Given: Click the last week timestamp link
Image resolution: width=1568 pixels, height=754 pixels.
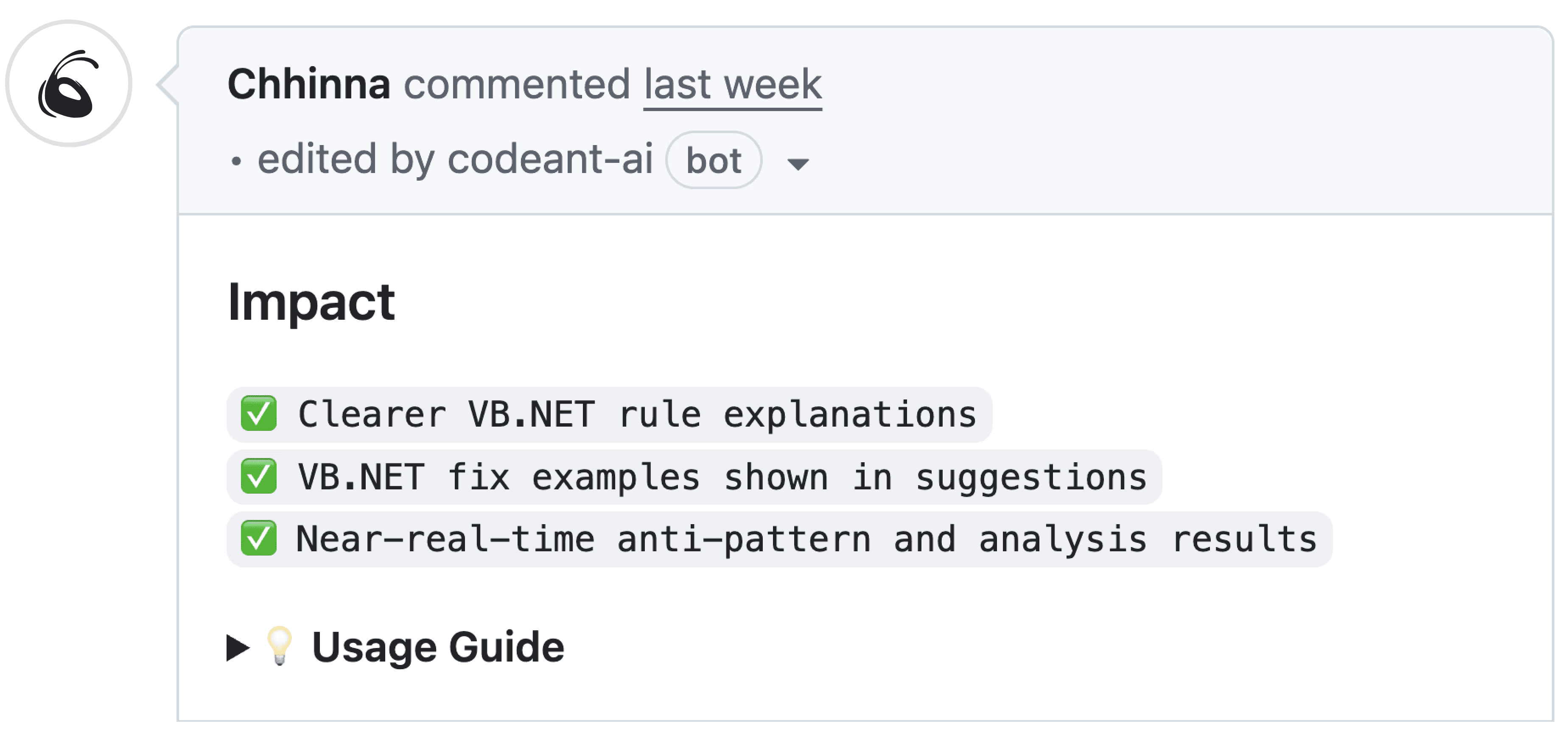Looking at the screenshot, I should tap(732, 84).
